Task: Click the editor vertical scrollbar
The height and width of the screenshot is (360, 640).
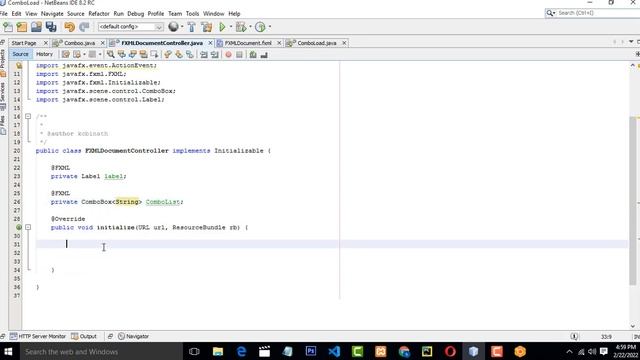Action: coord(633,200)
